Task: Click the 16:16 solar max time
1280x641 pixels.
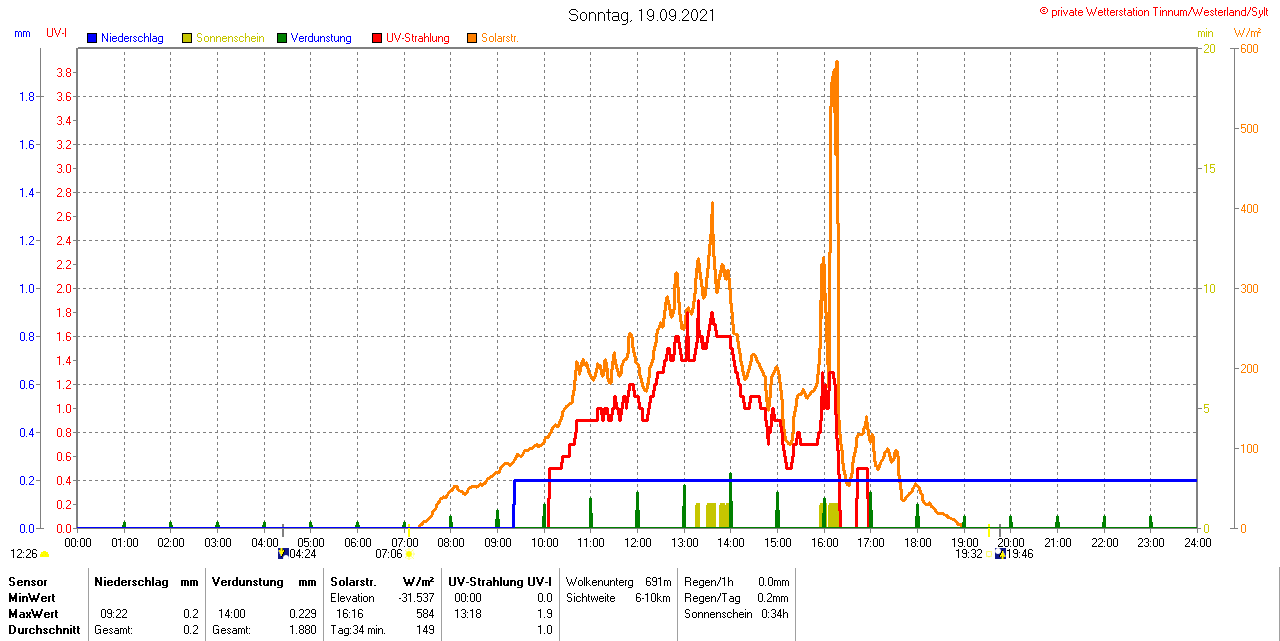Action: point(350,613)
